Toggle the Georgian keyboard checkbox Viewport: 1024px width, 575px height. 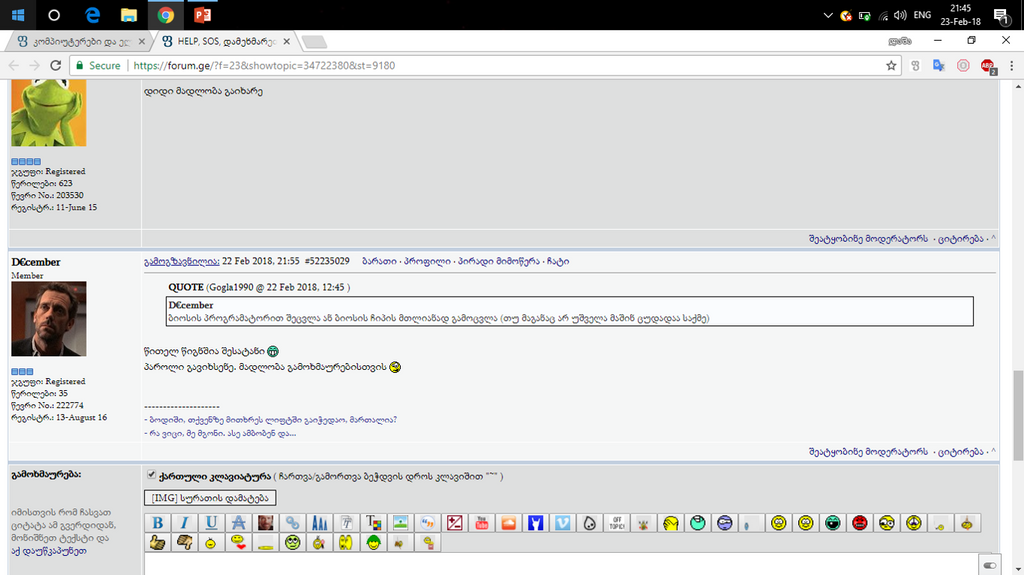click(x=152, y=475)
